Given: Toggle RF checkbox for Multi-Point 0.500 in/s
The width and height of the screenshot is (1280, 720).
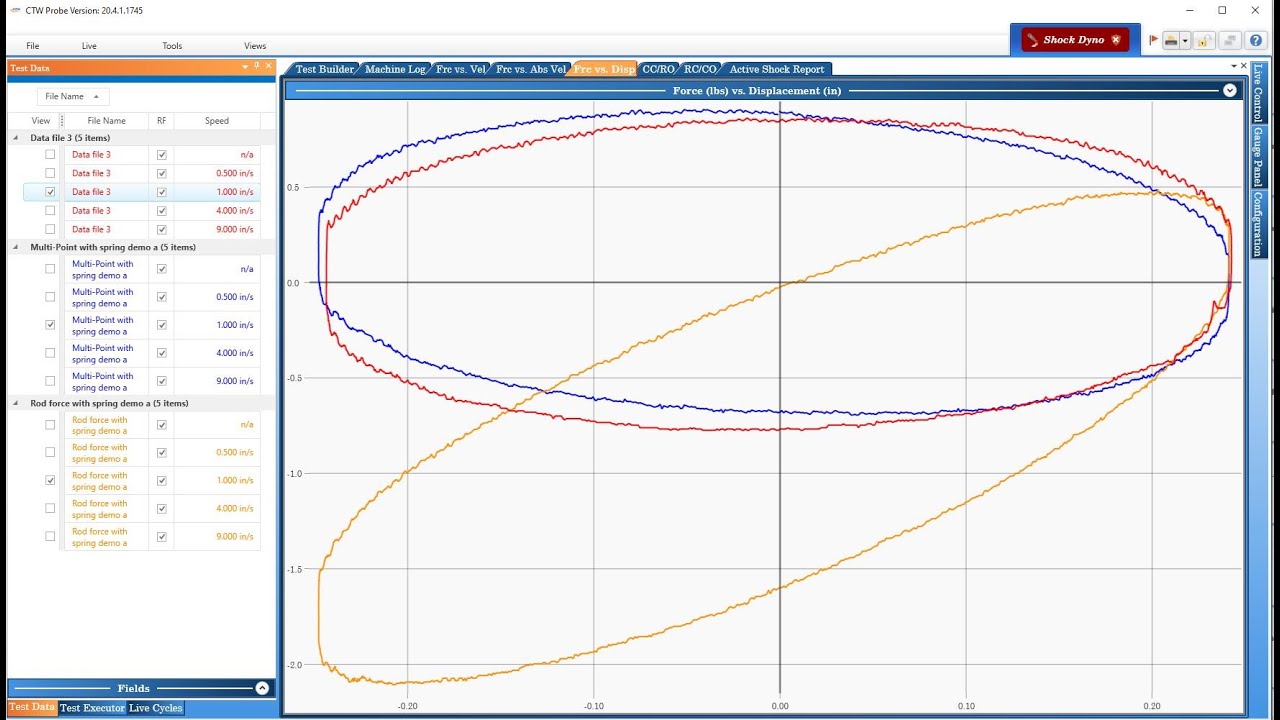Looking at the screenshot, I should click(x=161, y=297).
